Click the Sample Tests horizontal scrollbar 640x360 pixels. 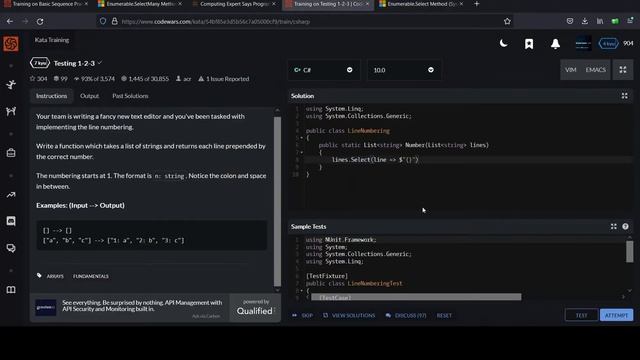(416, 297)
